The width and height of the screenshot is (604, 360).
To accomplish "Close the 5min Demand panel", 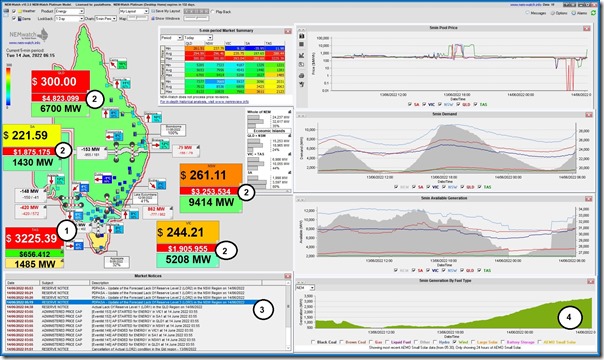I will (589, 115).
